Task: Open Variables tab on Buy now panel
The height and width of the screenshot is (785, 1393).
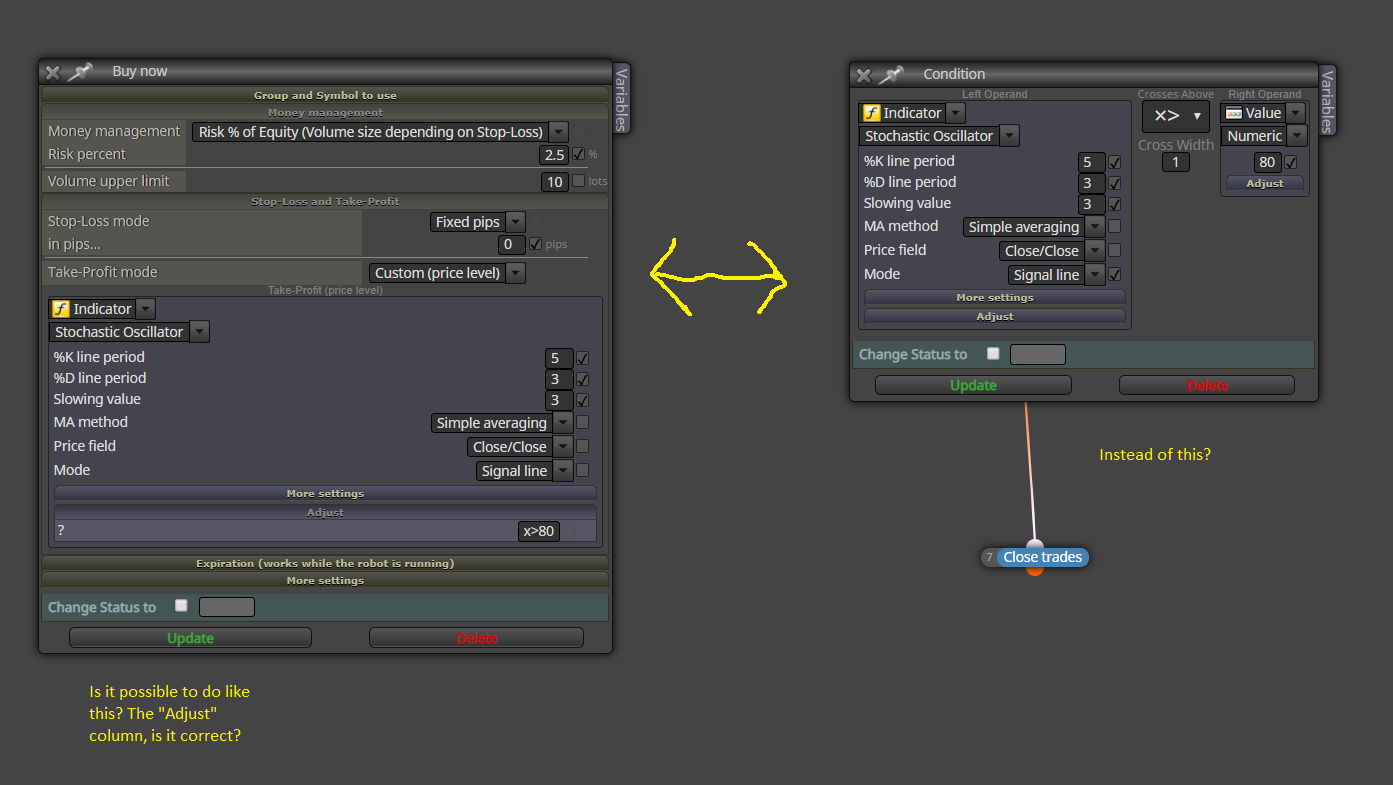Action: pos(621,98)
